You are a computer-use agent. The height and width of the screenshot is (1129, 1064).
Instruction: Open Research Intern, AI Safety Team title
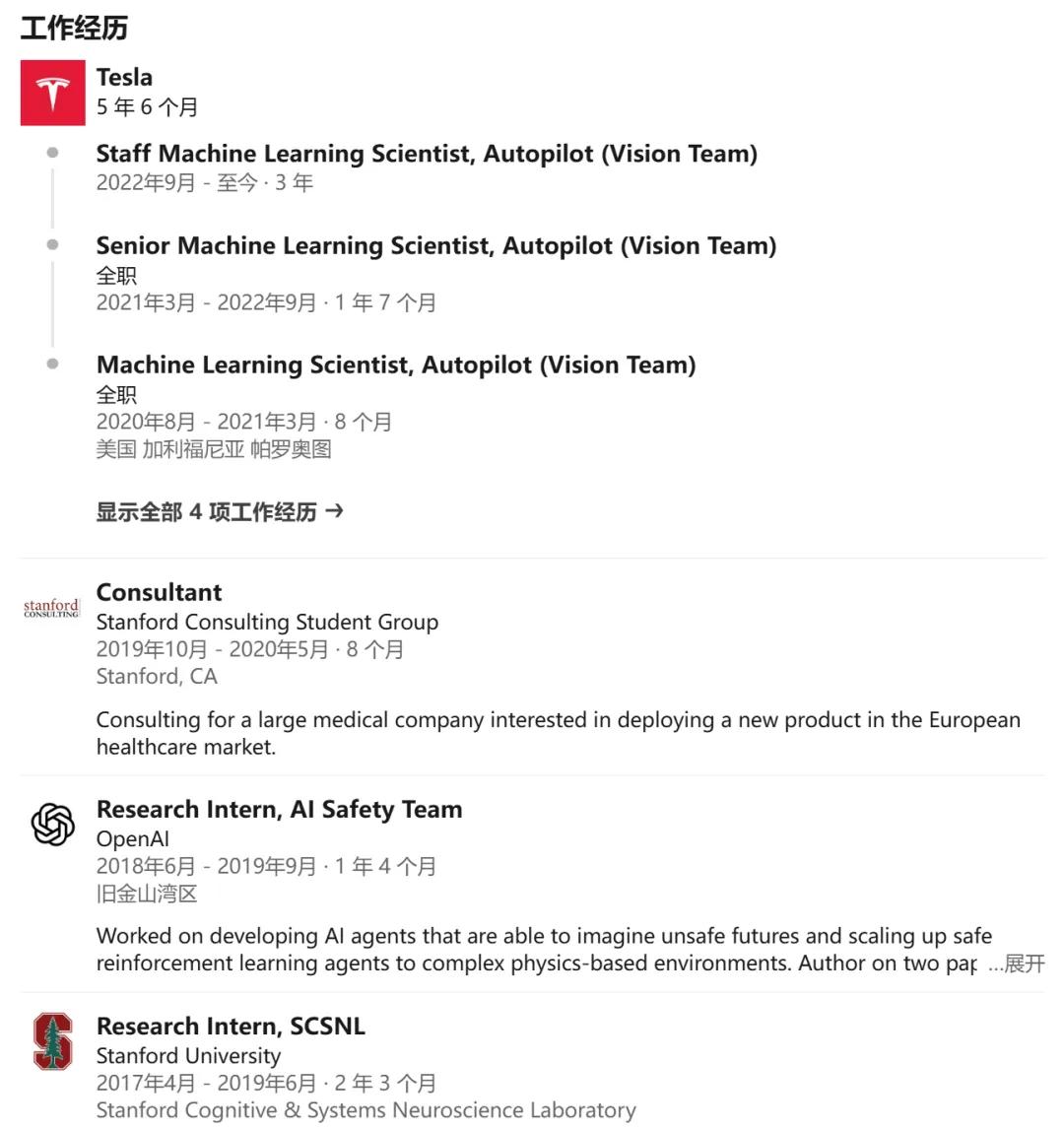[x=279, y=810]
